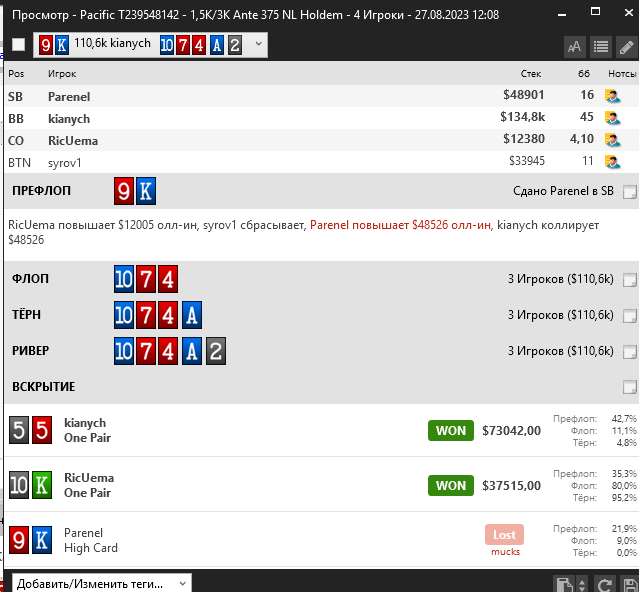Click the бб column header
Screen dimensions: 639x592
(584, 73)
